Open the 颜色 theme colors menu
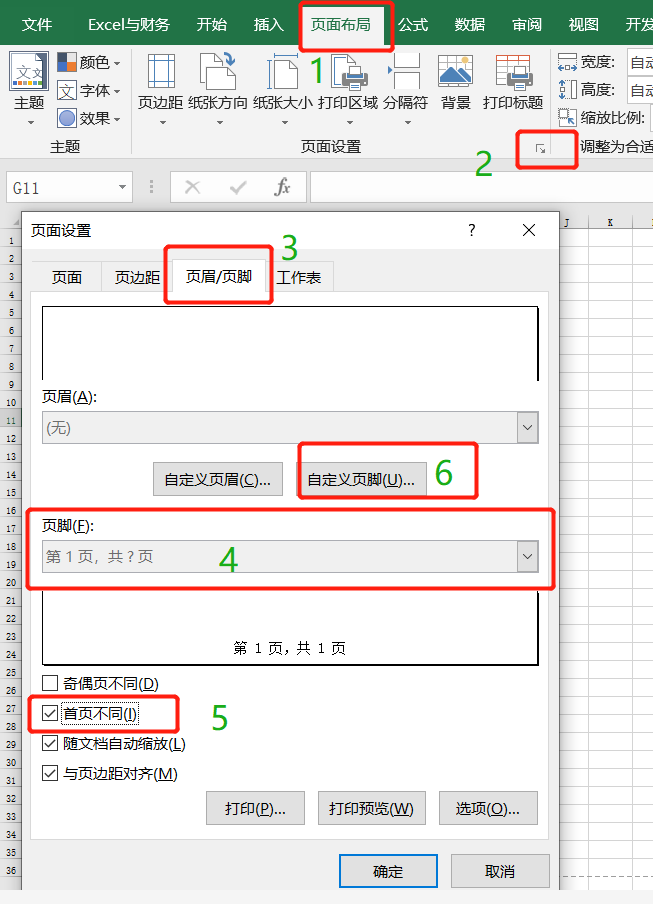The height and width of the screenshot is (904, 653). pos(89,62)
